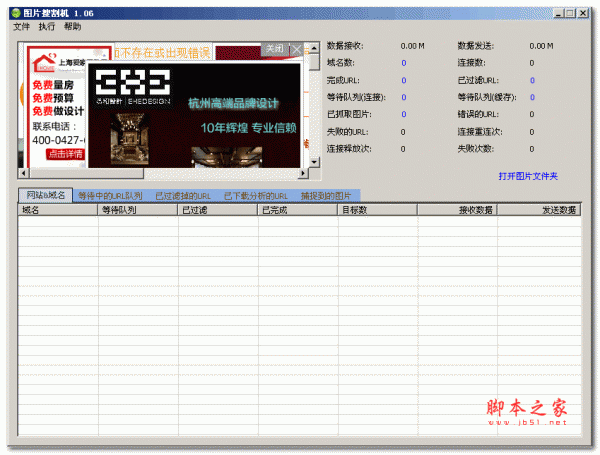Click the EHE design banner ad

tap(194, 116)
